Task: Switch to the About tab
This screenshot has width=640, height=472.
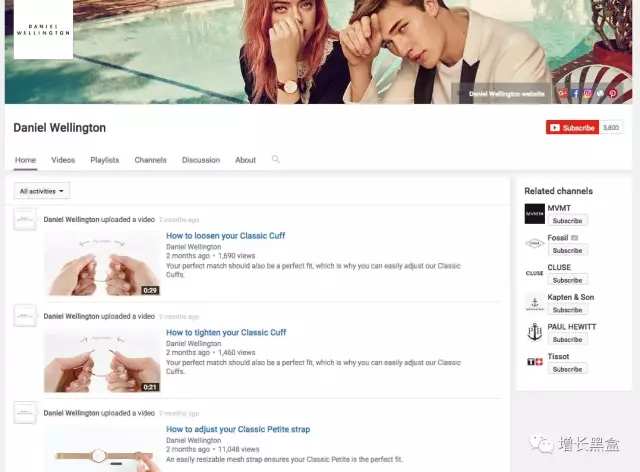Action: pyautogui.click(x=245, y=160)
